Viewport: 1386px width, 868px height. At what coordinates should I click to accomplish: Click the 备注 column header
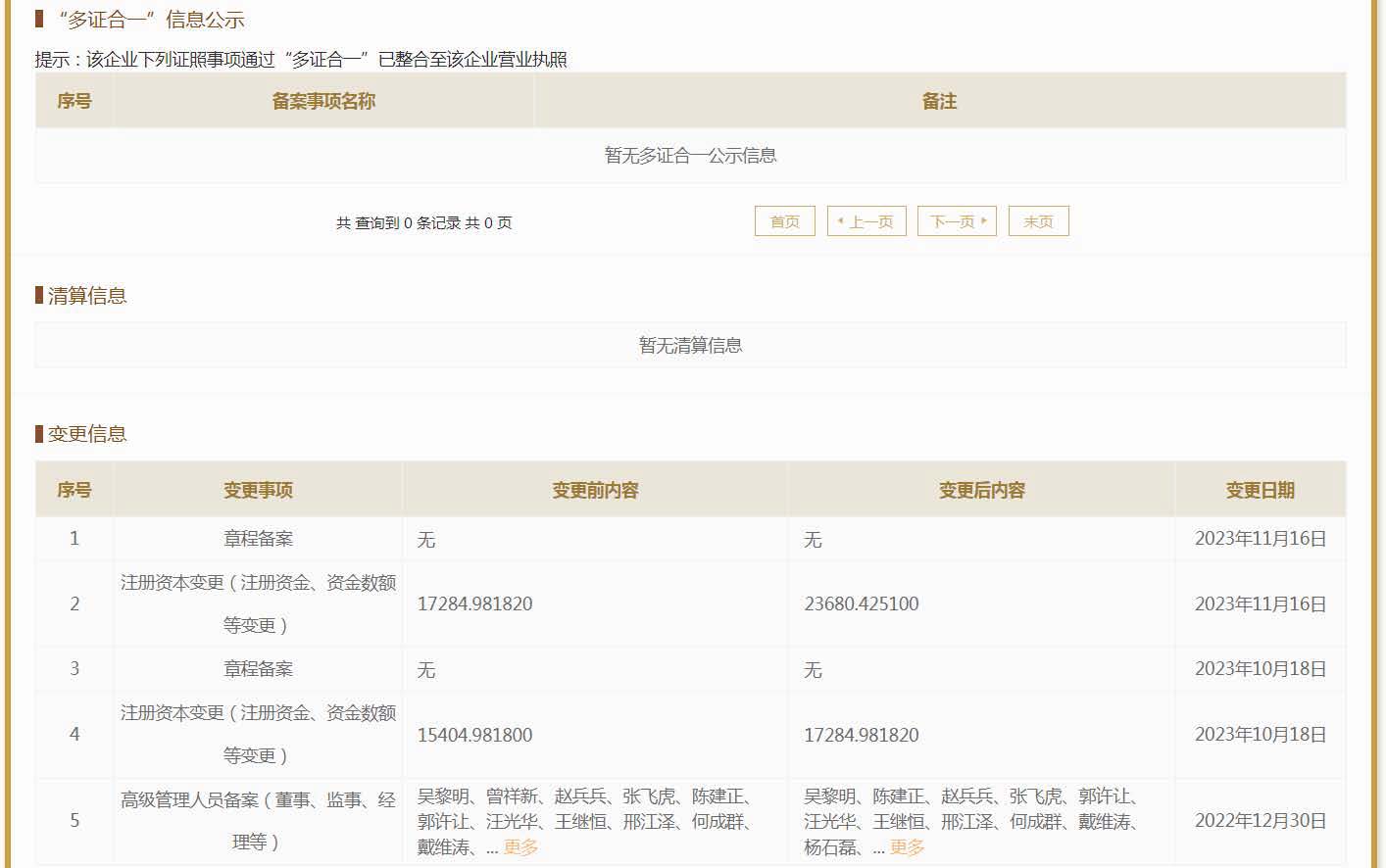[939, 101]
